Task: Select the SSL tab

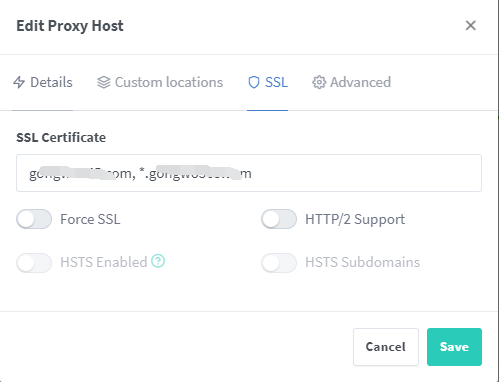Action: tap(268, 82)
